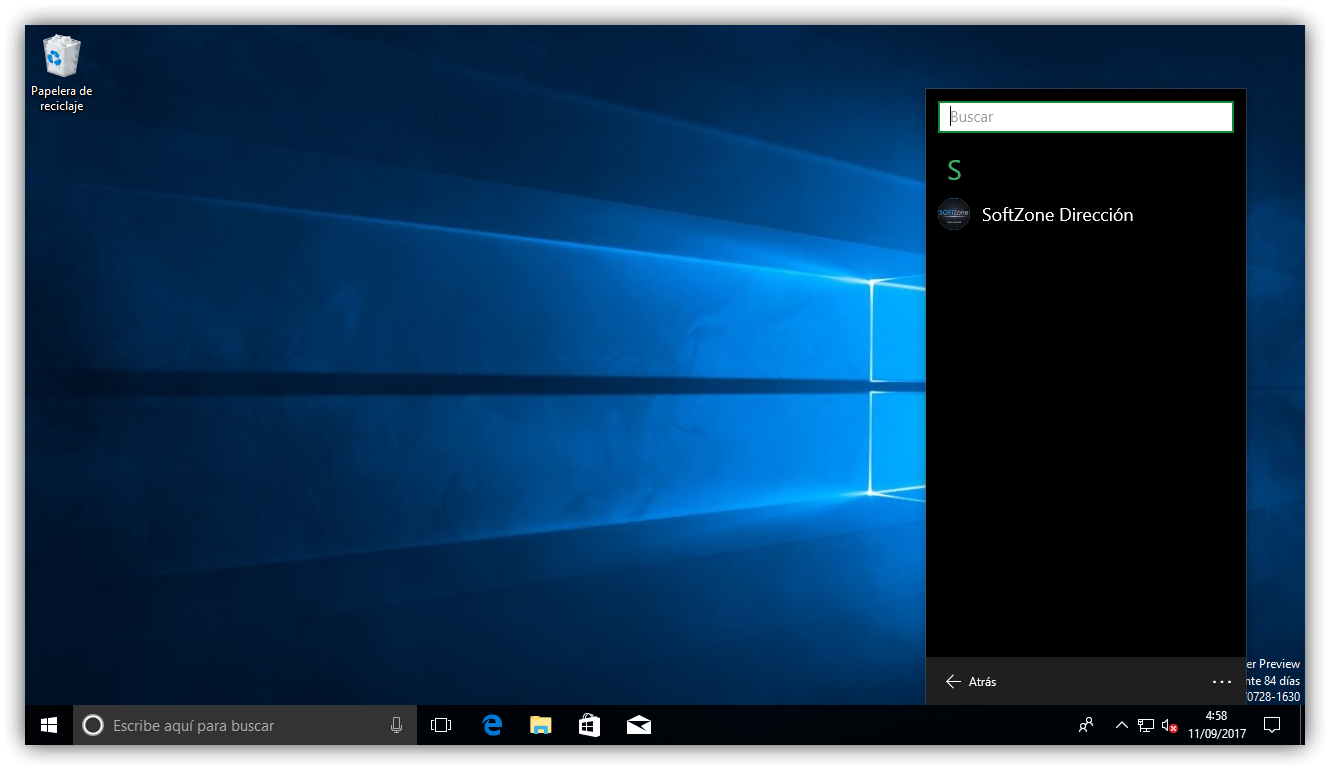This screenshot has width=1330, height=770.
Task: Go back with the Atrás button
Action: click(x=970, y=682)
